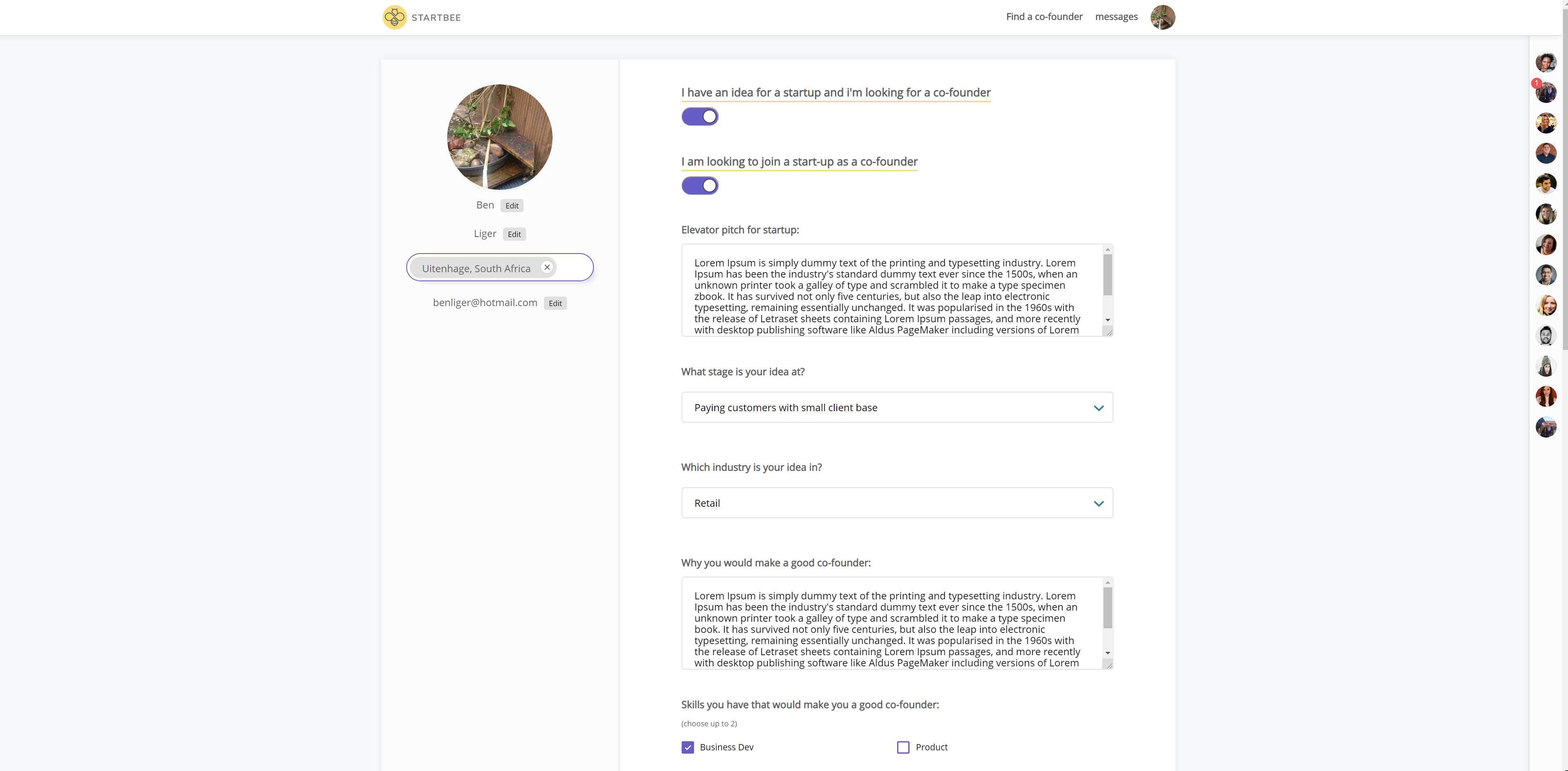The image size is (1568, 771).
Task: Click the co-founder textarea scrollbar up arrow
Action: click(1107, 582)
